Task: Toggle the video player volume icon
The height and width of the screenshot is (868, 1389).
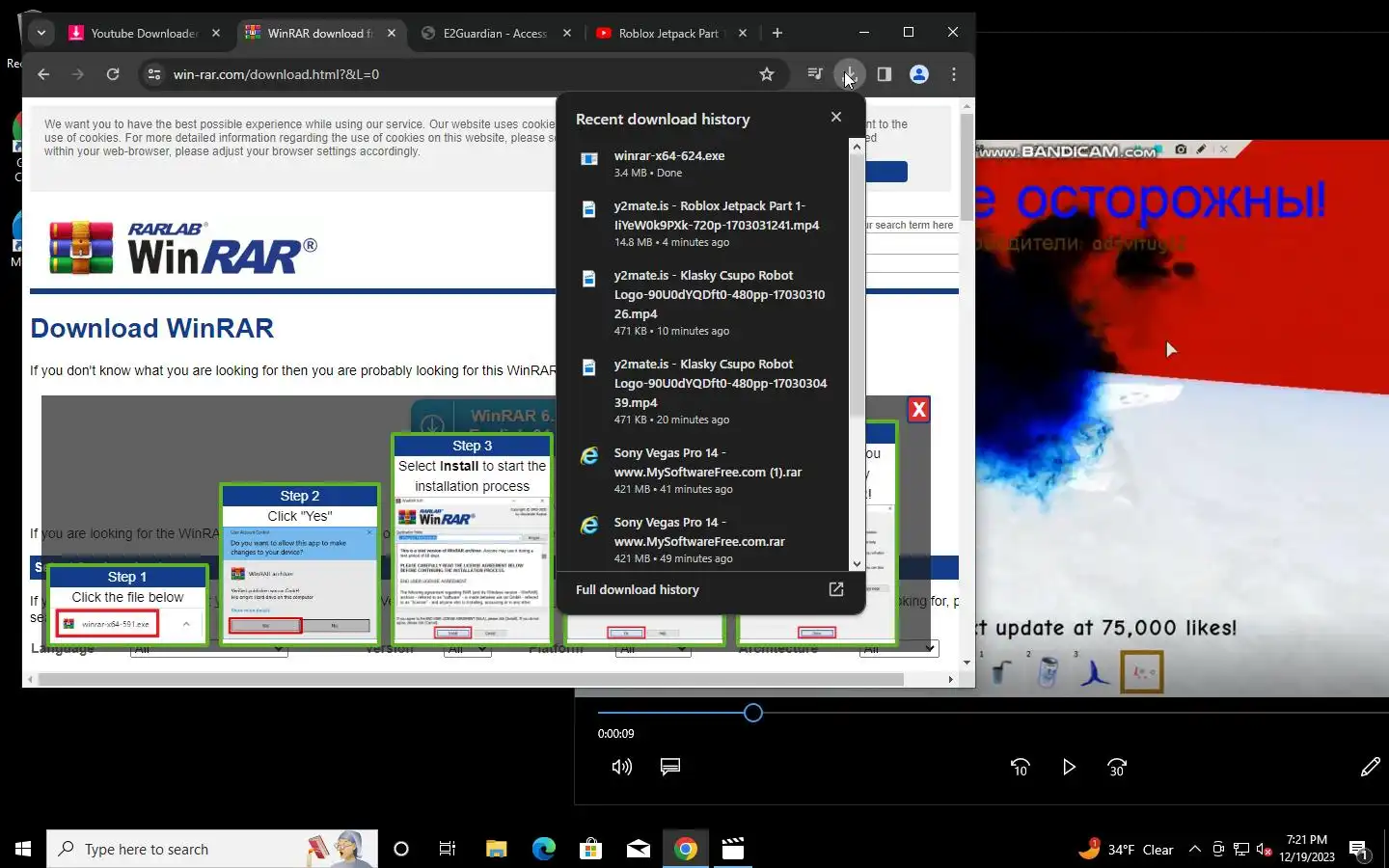Action: pyautogui.click(x=622, y=767)
